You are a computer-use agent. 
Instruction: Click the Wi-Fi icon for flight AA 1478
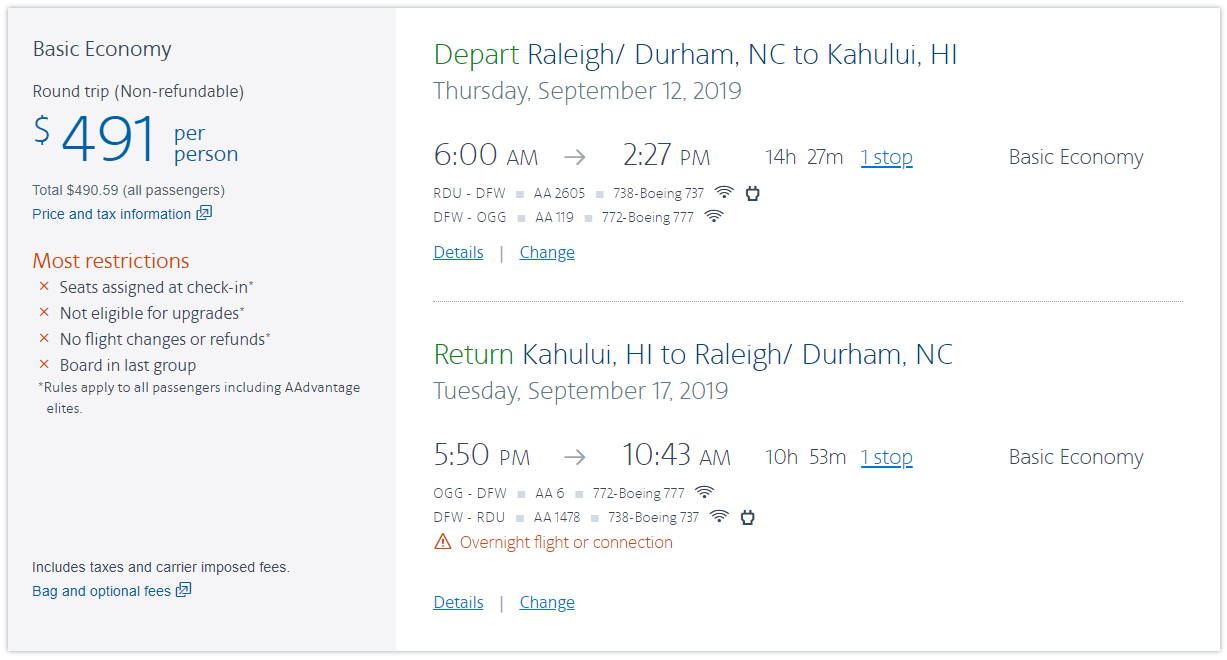click(x=719, y=517)
